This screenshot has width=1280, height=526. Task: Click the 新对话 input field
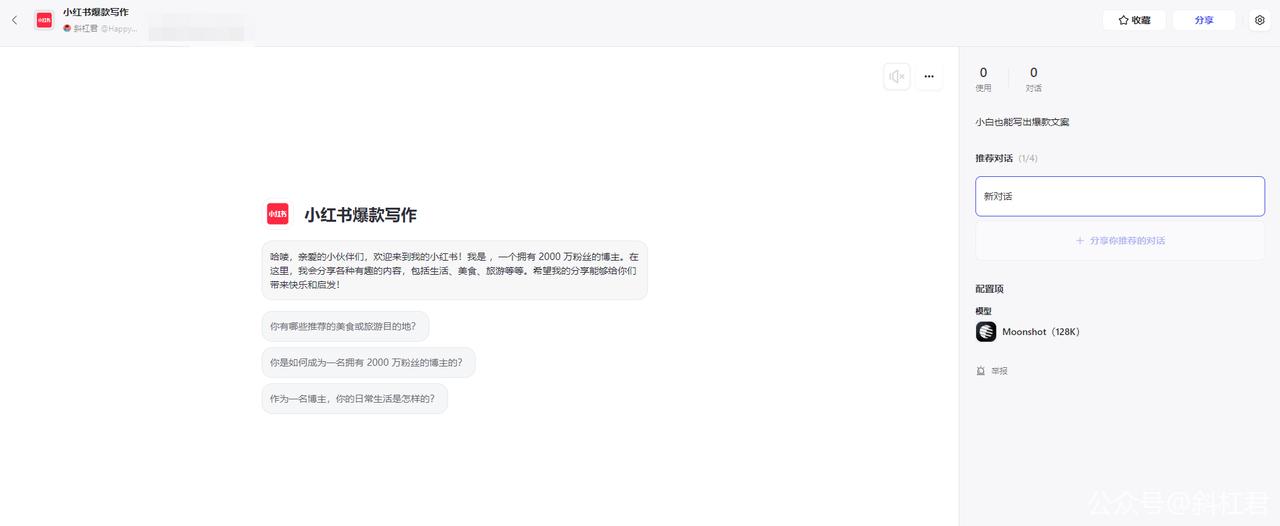pos(1120,196)
